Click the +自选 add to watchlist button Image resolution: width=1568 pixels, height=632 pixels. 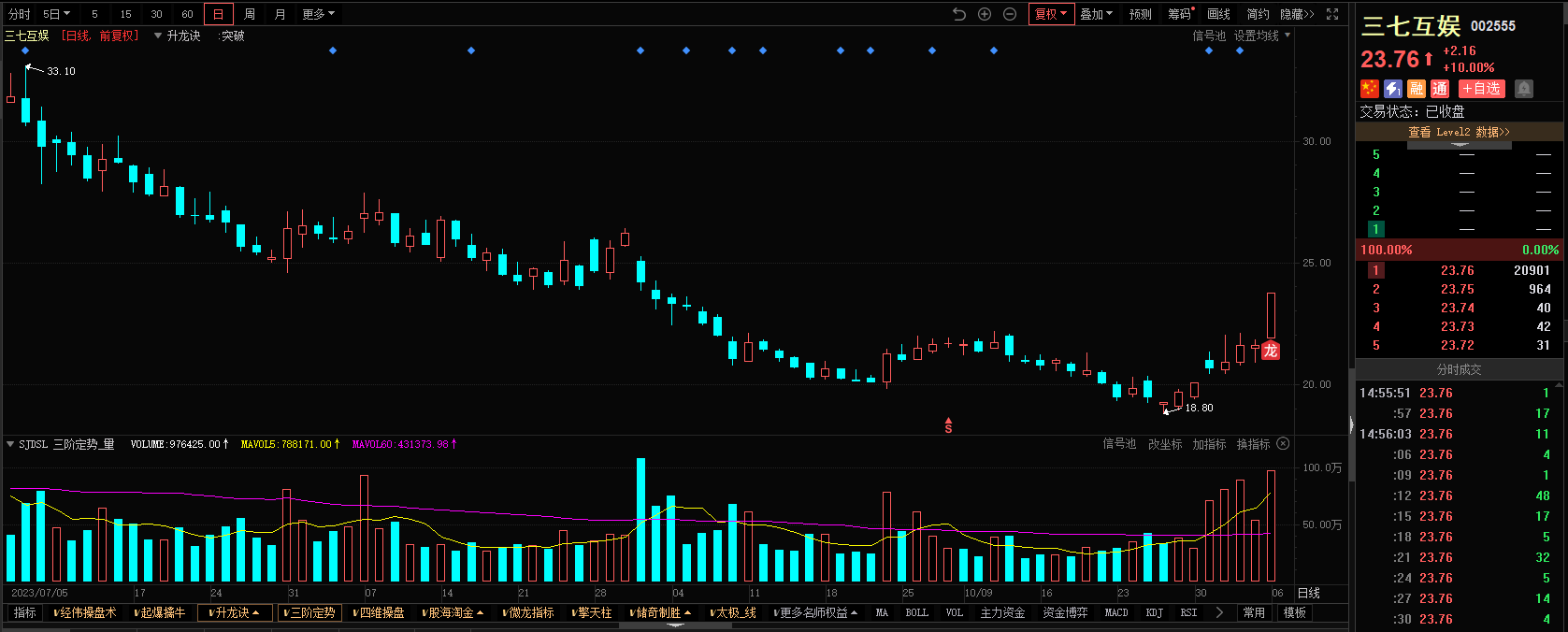[1482, 89]
